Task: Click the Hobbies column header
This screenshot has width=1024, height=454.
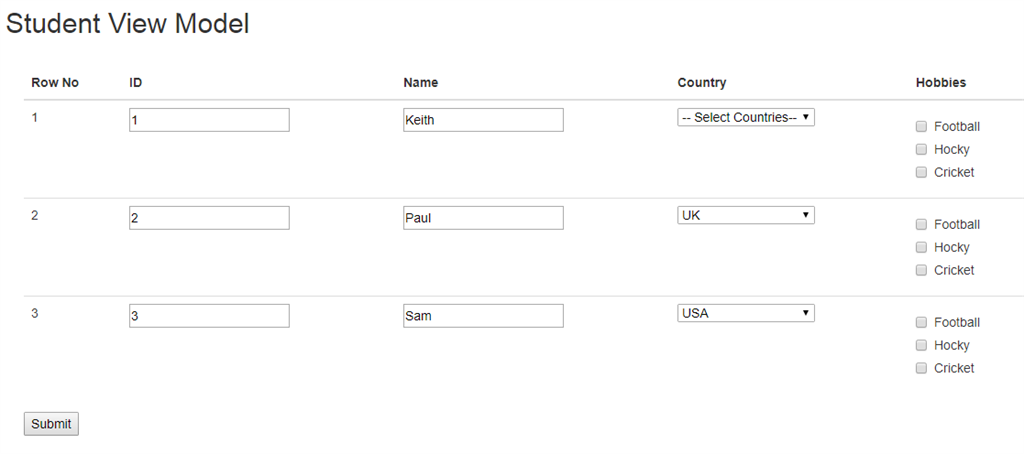Action: coord(940,83)
